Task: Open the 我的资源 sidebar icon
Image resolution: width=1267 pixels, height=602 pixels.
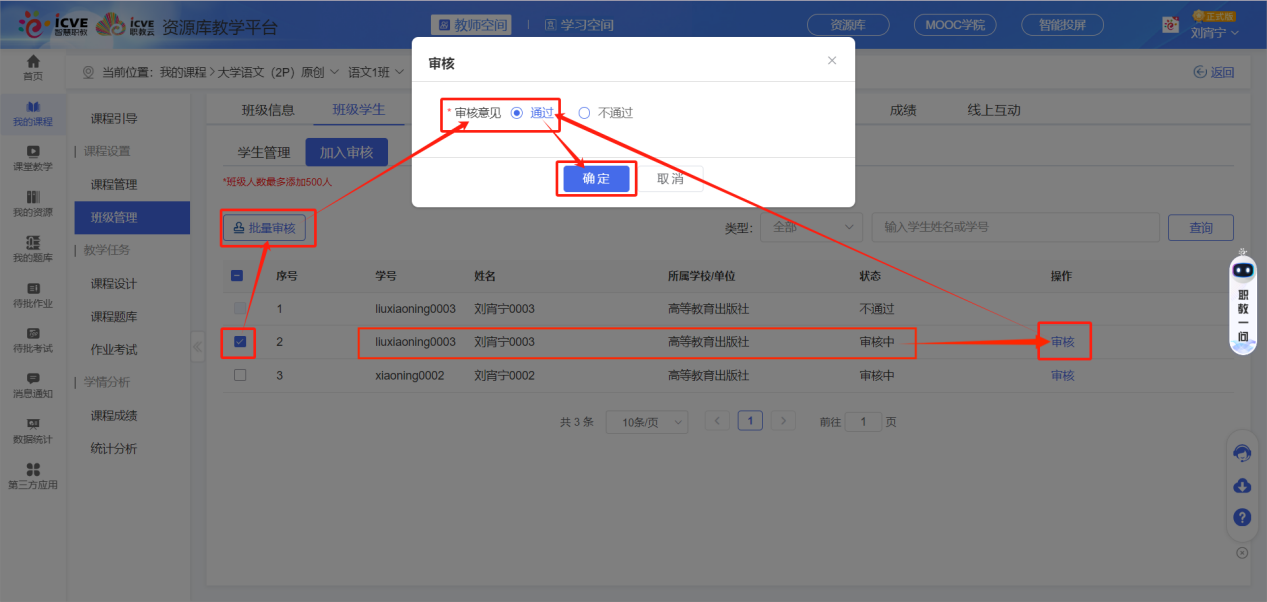Action: tap(33, 199)
